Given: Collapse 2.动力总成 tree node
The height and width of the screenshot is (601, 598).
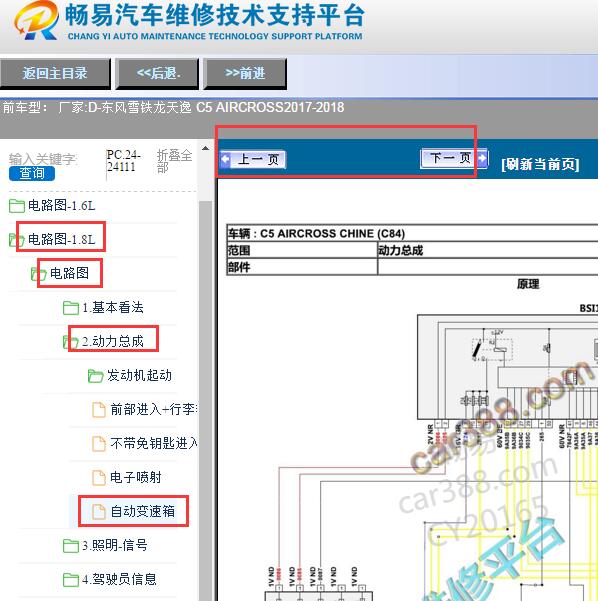Looking at the screenshot, I should 113,341.
